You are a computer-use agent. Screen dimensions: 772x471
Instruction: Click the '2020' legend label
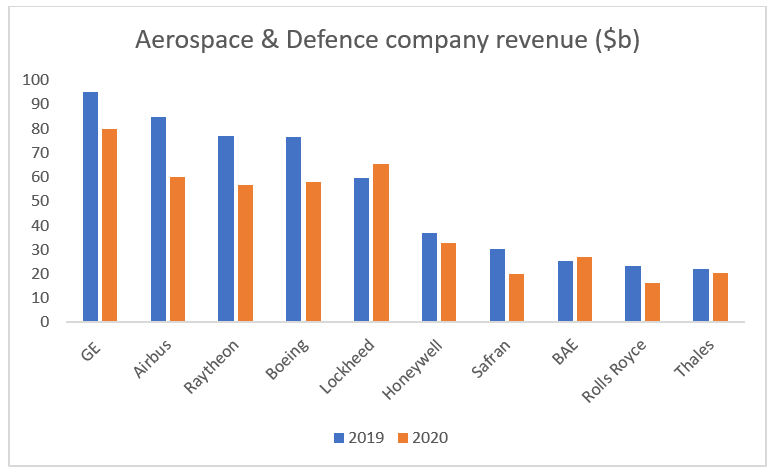point(430,438)
